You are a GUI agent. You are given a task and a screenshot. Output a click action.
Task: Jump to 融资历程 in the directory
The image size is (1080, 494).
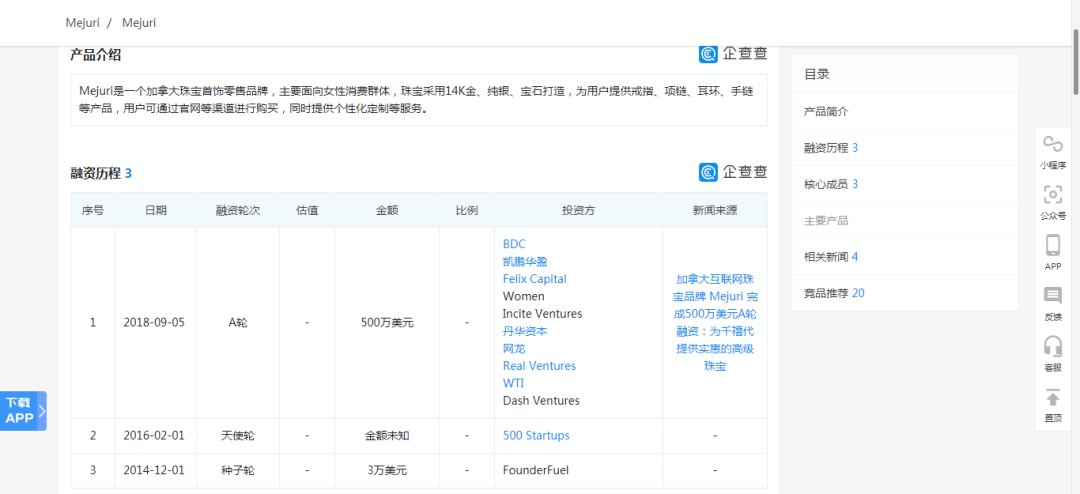tap(831, 147)
